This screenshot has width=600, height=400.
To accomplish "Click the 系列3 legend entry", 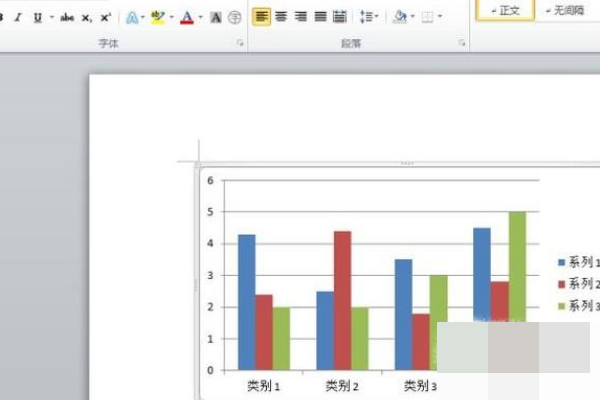I will 579,306.
